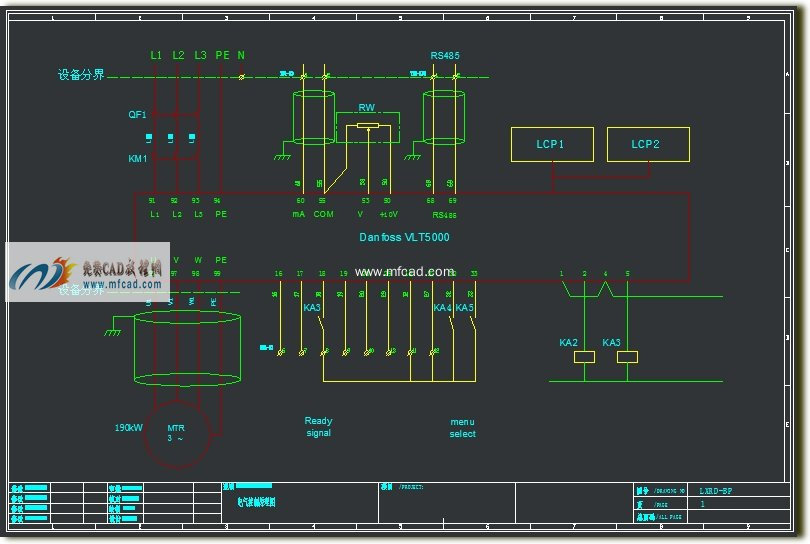Select the KA3 relay coil symbol on the right

(x=627, y=357)
